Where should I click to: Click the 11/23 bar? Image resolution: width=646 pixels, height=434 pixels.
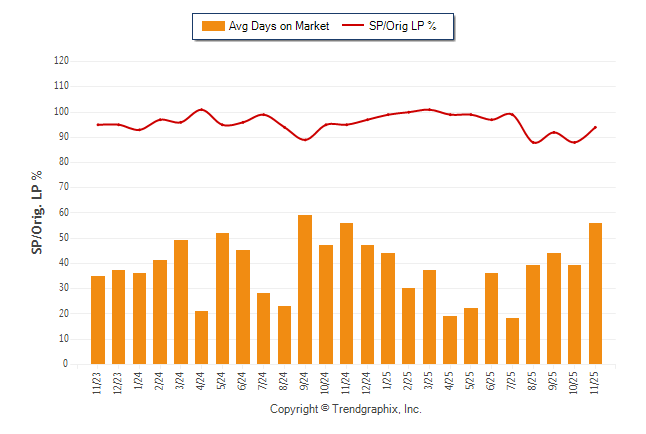98,320
